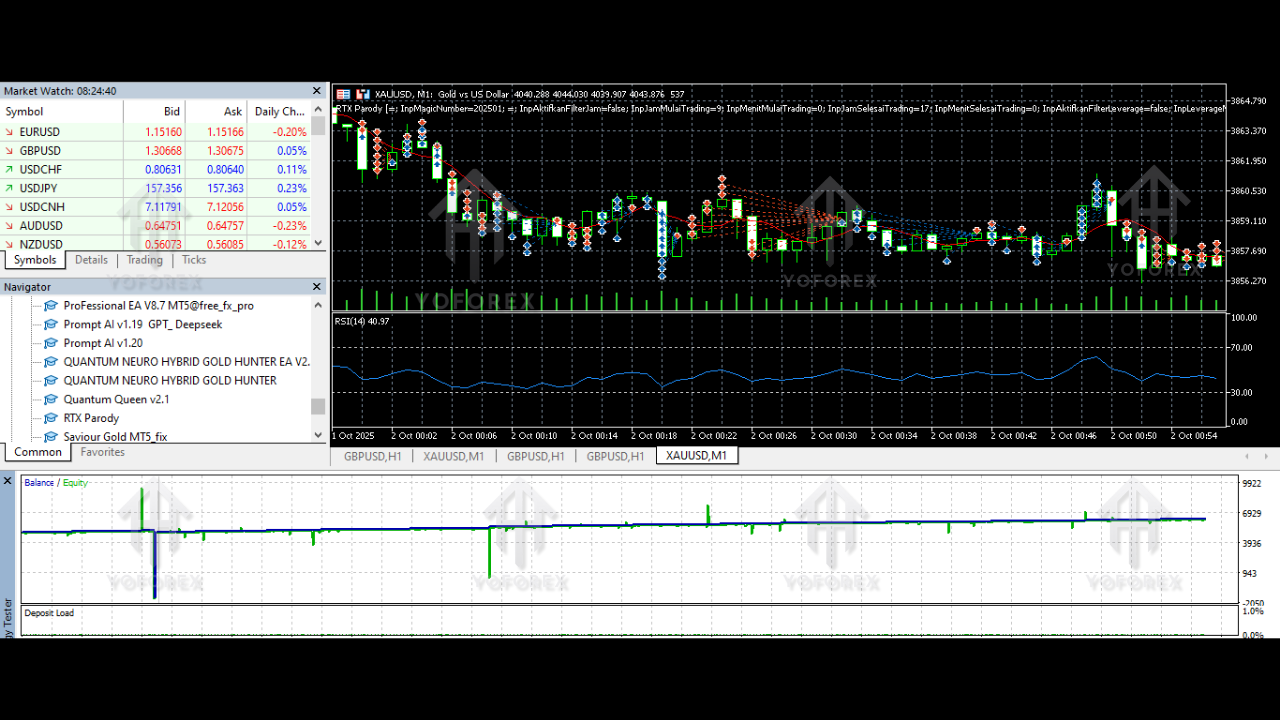Click the USDCHF up-arrow direction icon
The width and height of the screenshot is (1280, 720).
click(x=9, y=170)
